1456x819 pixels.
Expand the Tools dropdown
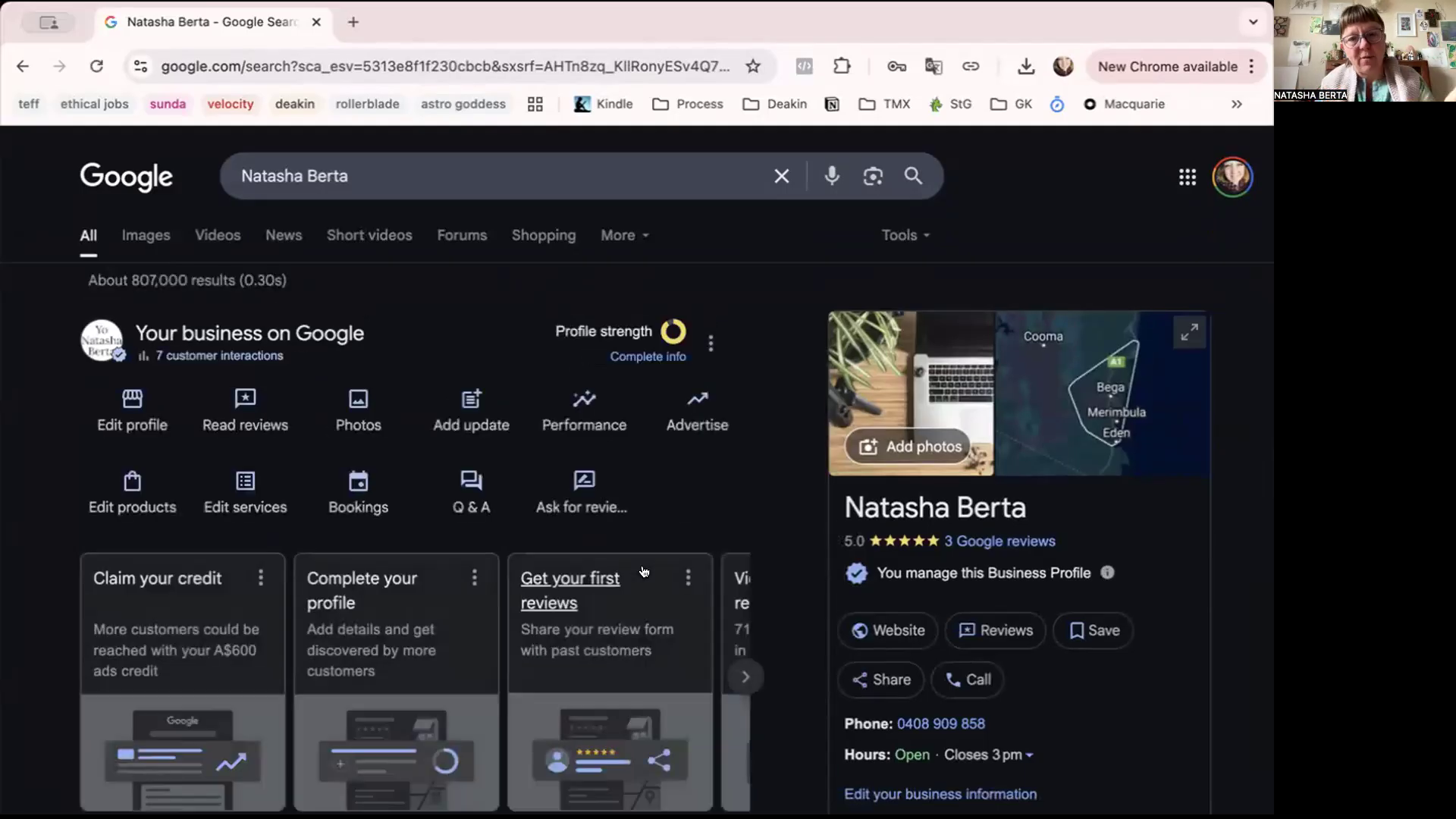[905, 235]
